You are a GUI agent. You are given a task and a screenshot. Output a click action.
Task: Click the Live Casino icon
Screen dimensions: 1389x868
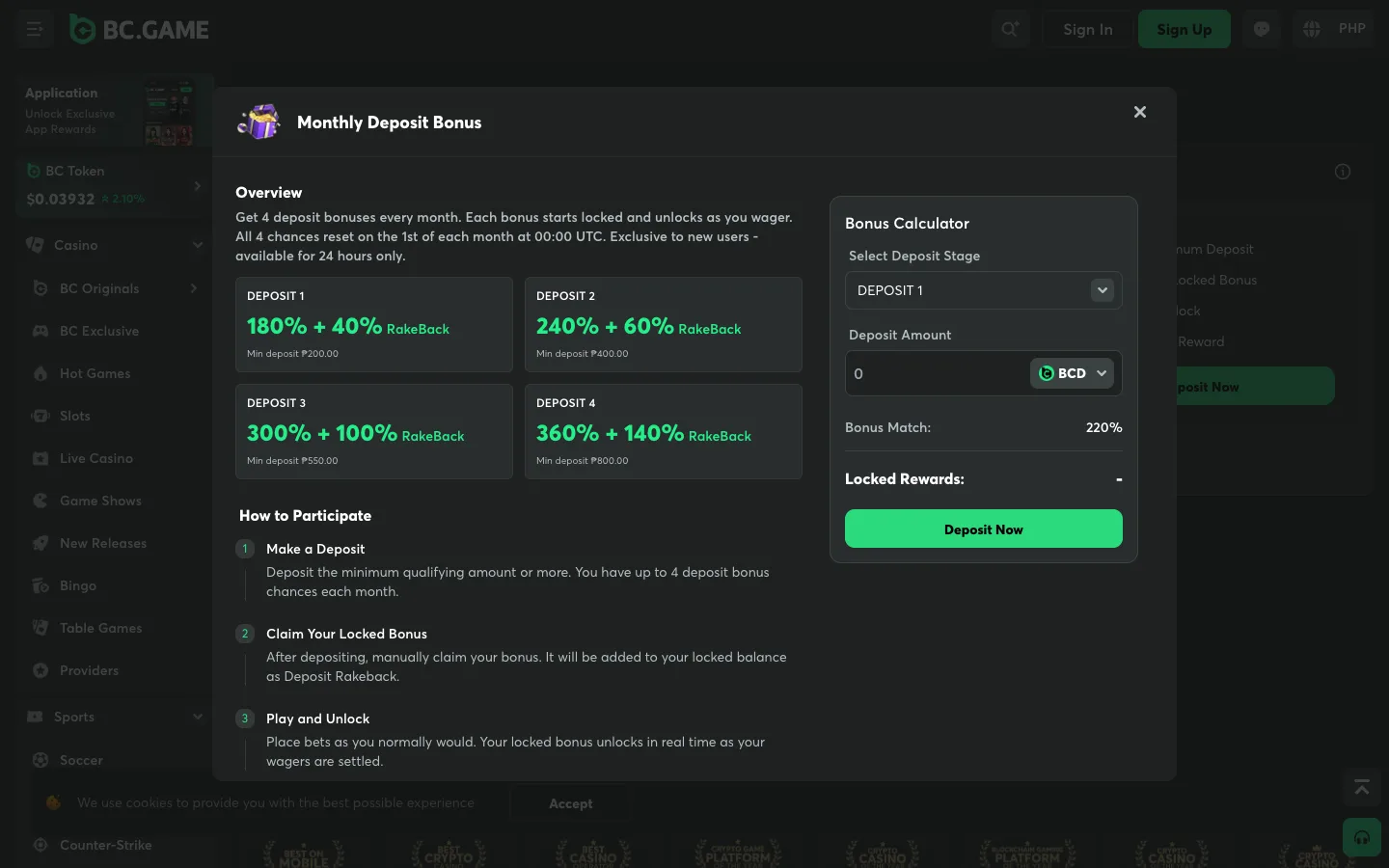pyautogui.click(x=41, y=458)
